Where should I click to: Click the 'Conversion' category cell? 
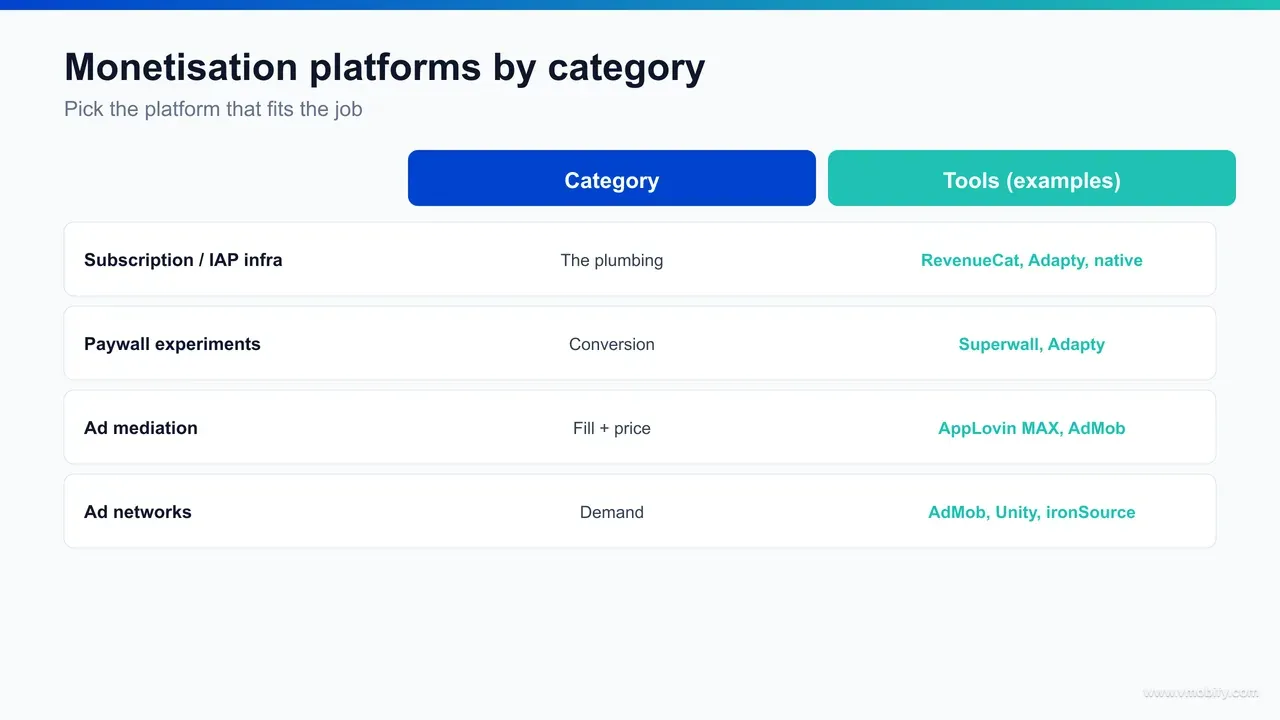tap(612, 344)
